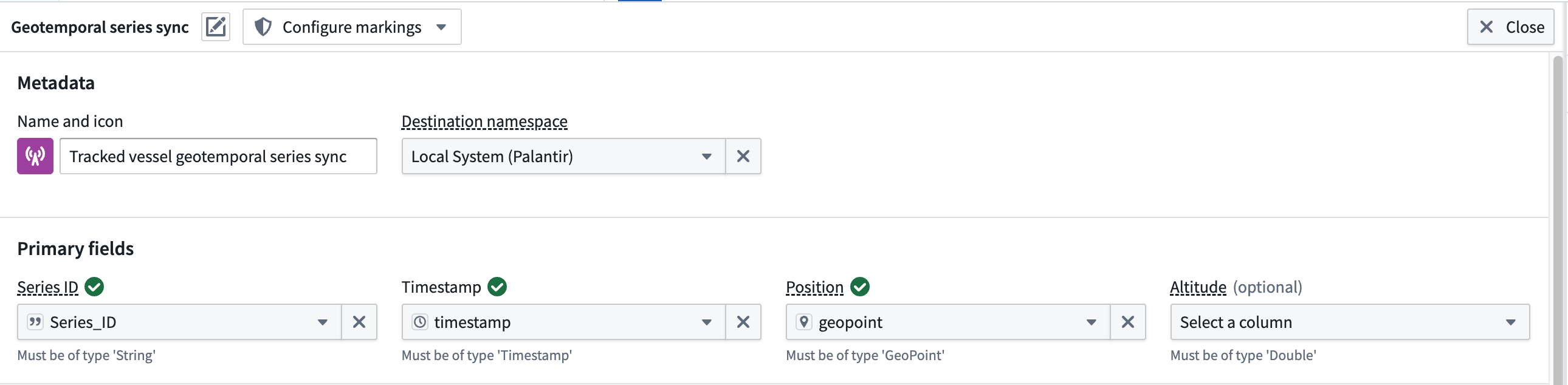This screenshot has width=1568, height=385.
Task: Clear the Series_ID column selection
Action: pos(359,322)
